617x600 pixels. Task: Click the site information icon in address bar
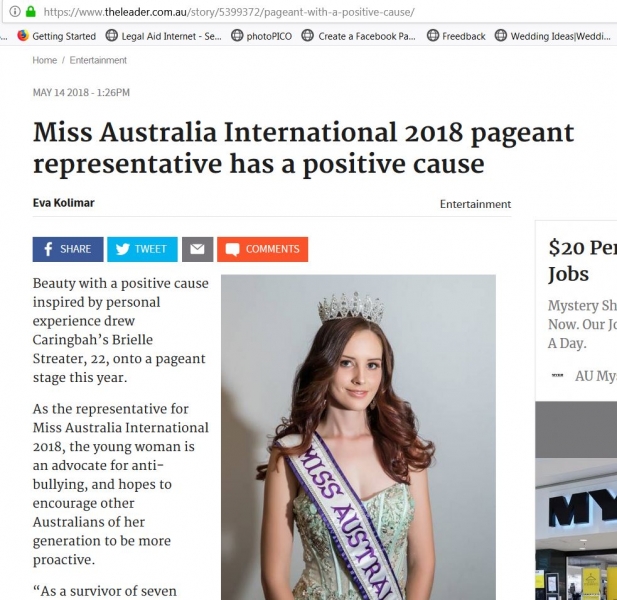click(x=15, y=12)
